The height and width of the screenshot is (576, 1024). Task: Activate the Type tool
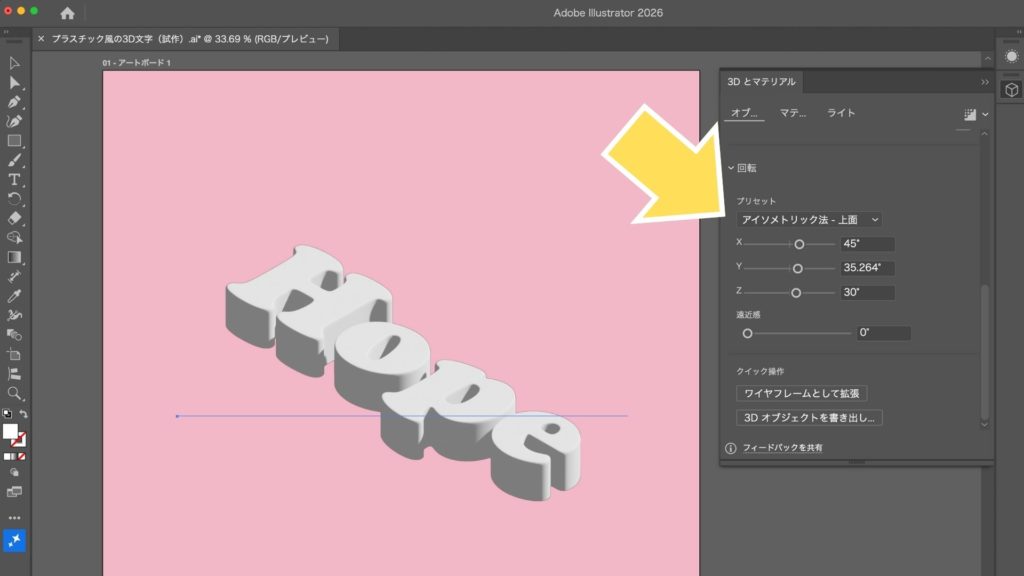pyautogui.click(x=14, y=179)
